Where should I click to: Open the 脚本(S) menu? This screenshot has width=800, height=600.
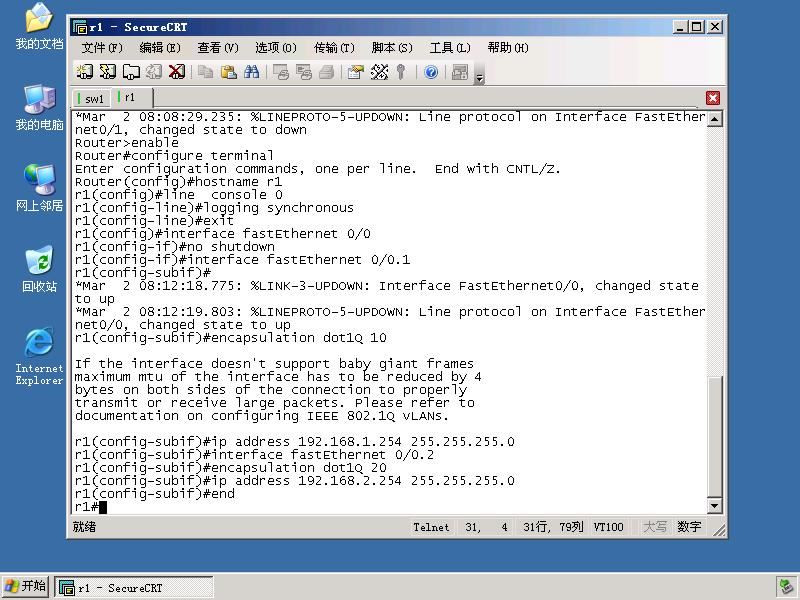392,48
